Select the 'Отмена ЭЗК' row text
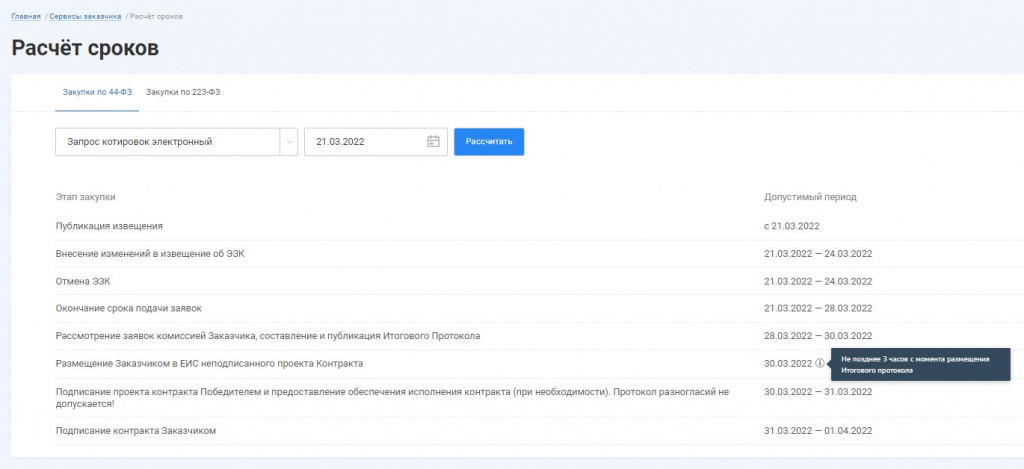The image size is (1024, 469). [x=83, y=281]
